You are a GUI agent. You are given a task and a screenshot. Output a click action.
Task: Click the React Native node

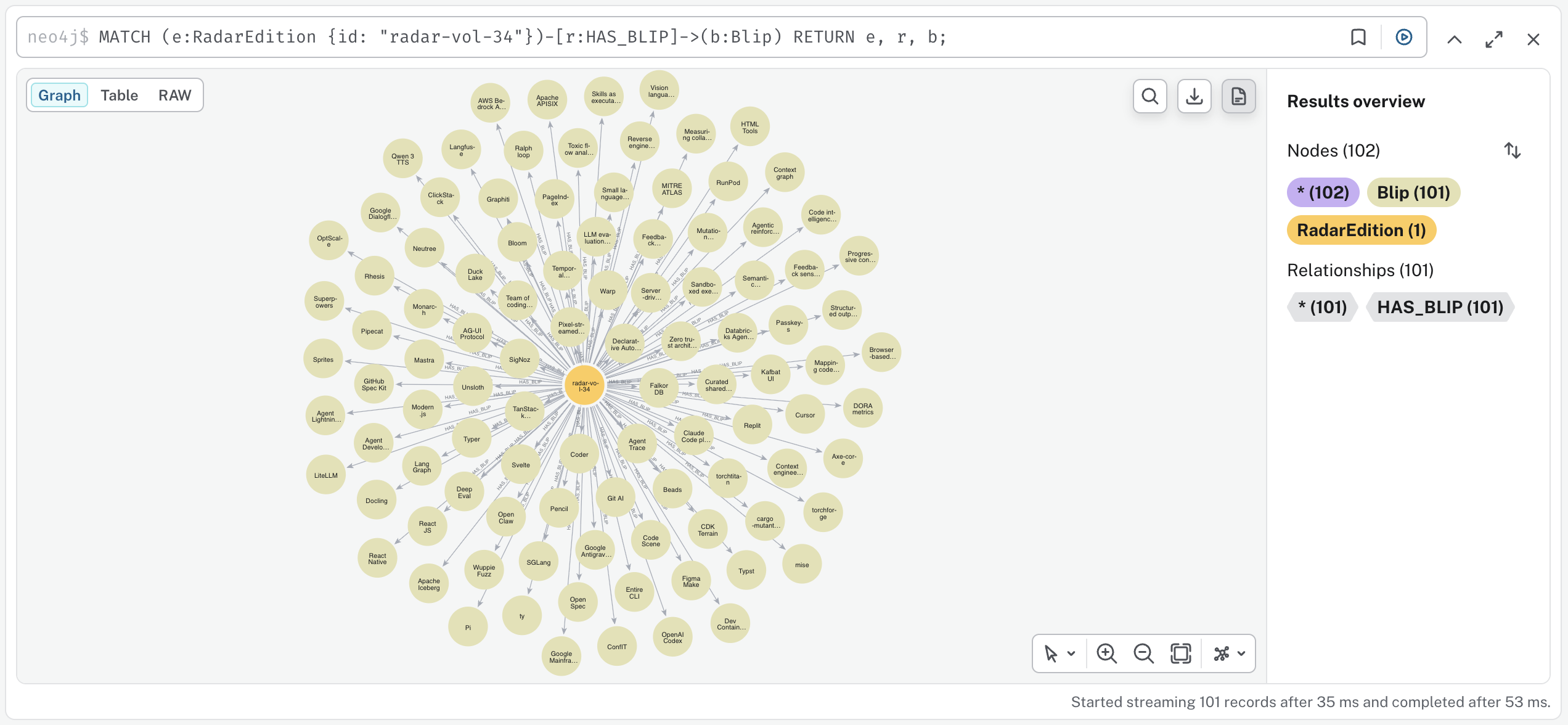[x=377, y=559]
